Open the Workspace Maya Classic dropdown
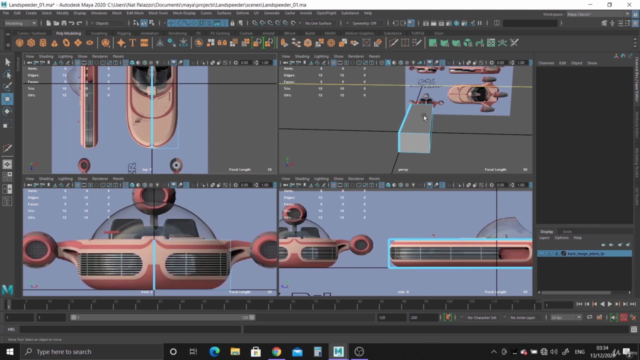Screen dimensions: 640x360 click(598, 14)
